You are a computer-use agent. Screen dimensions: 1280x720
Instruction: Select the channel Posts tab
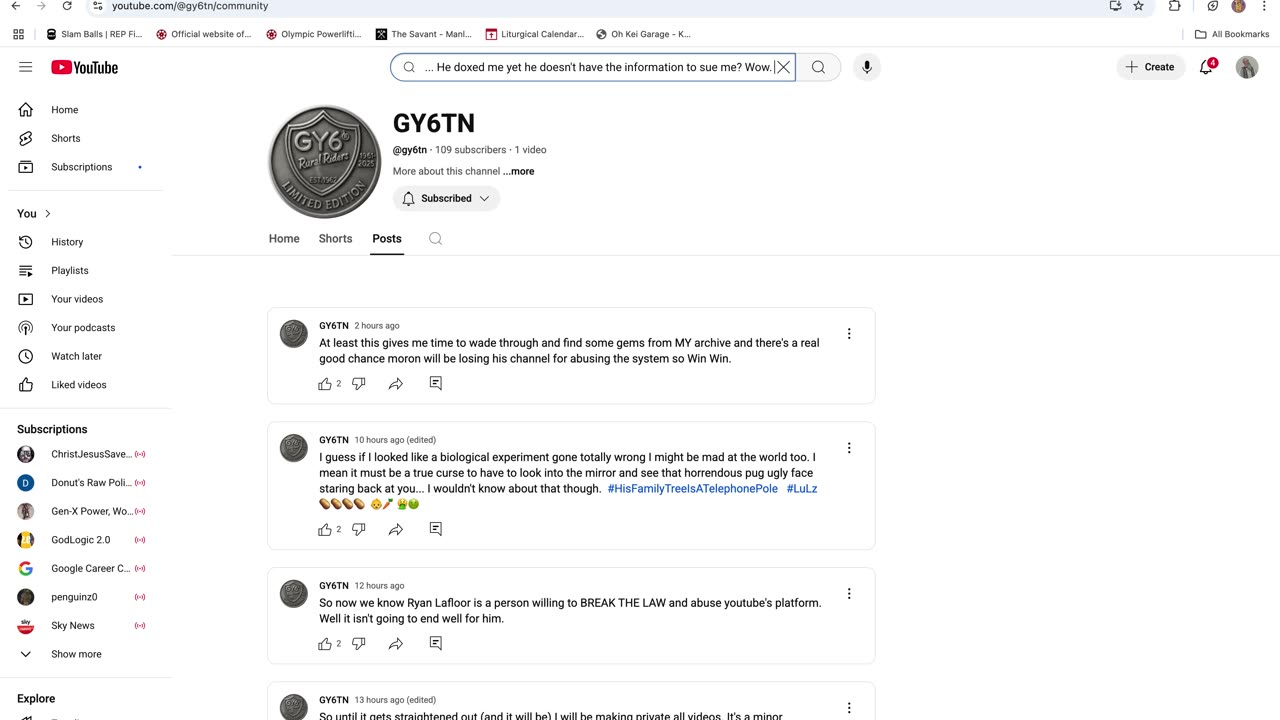pos(387,238)
